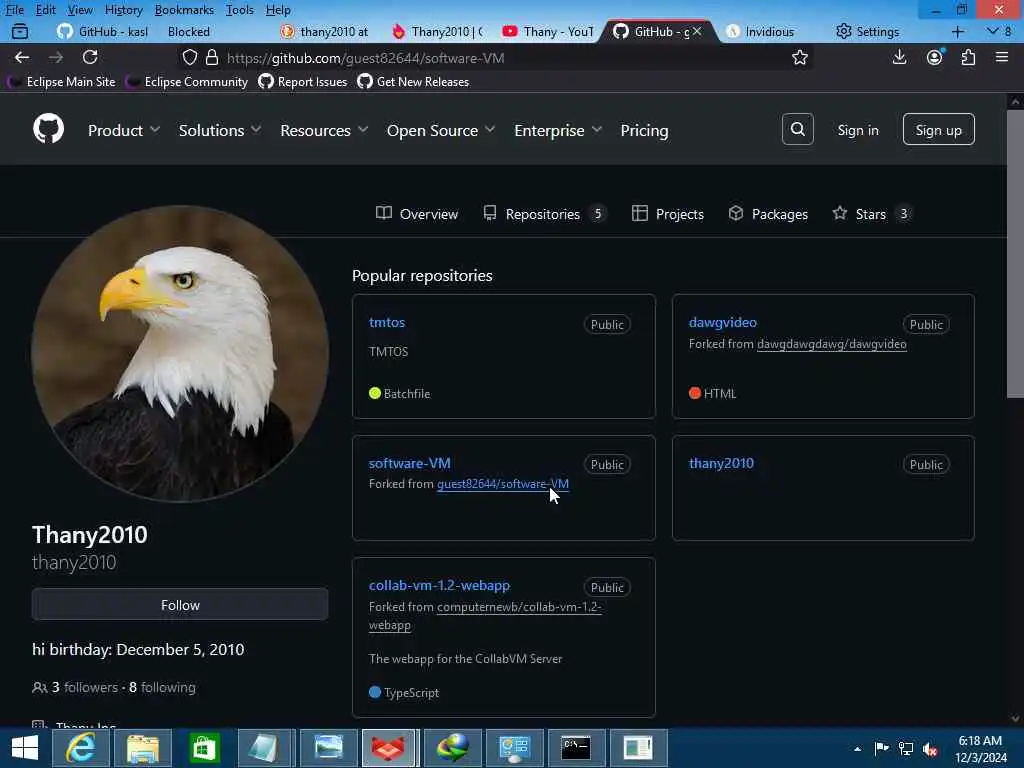Image resolution: width=1024 pixels, height=768 pixels.
Task: Click the 3 followers link
Action: 85,687
